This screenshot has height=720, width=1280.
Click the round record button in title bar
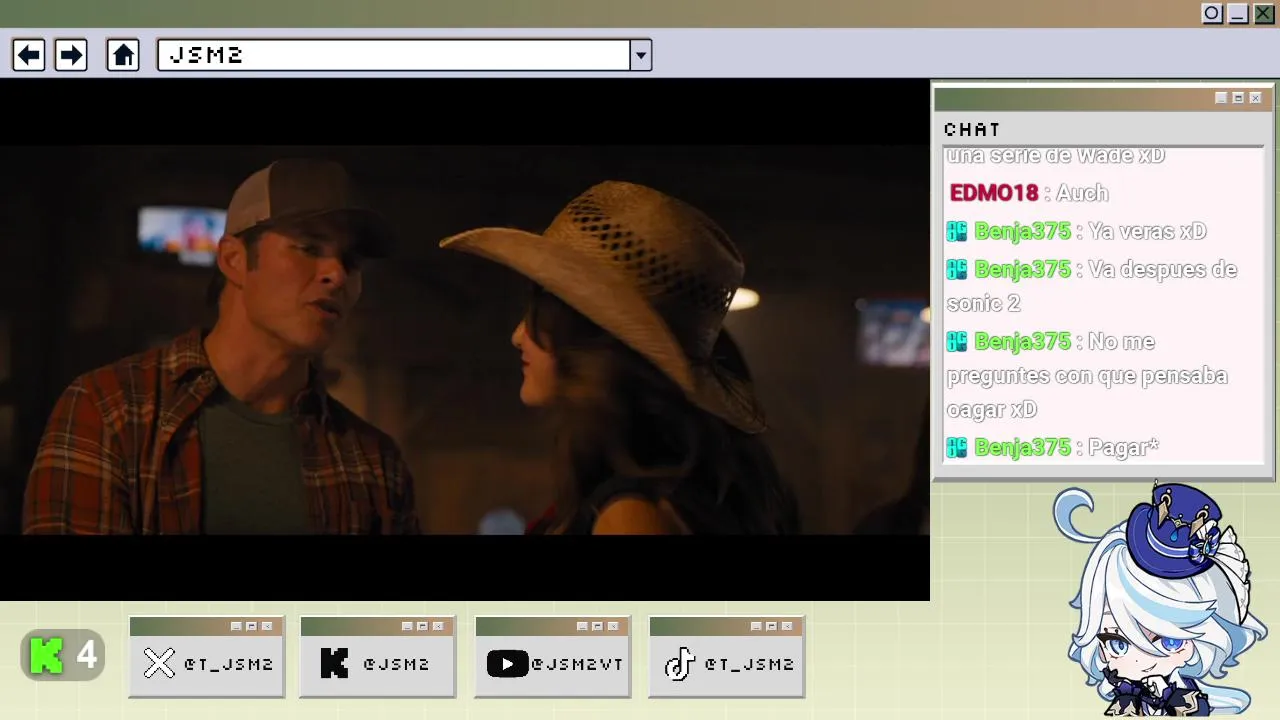tap(1212, 14)
